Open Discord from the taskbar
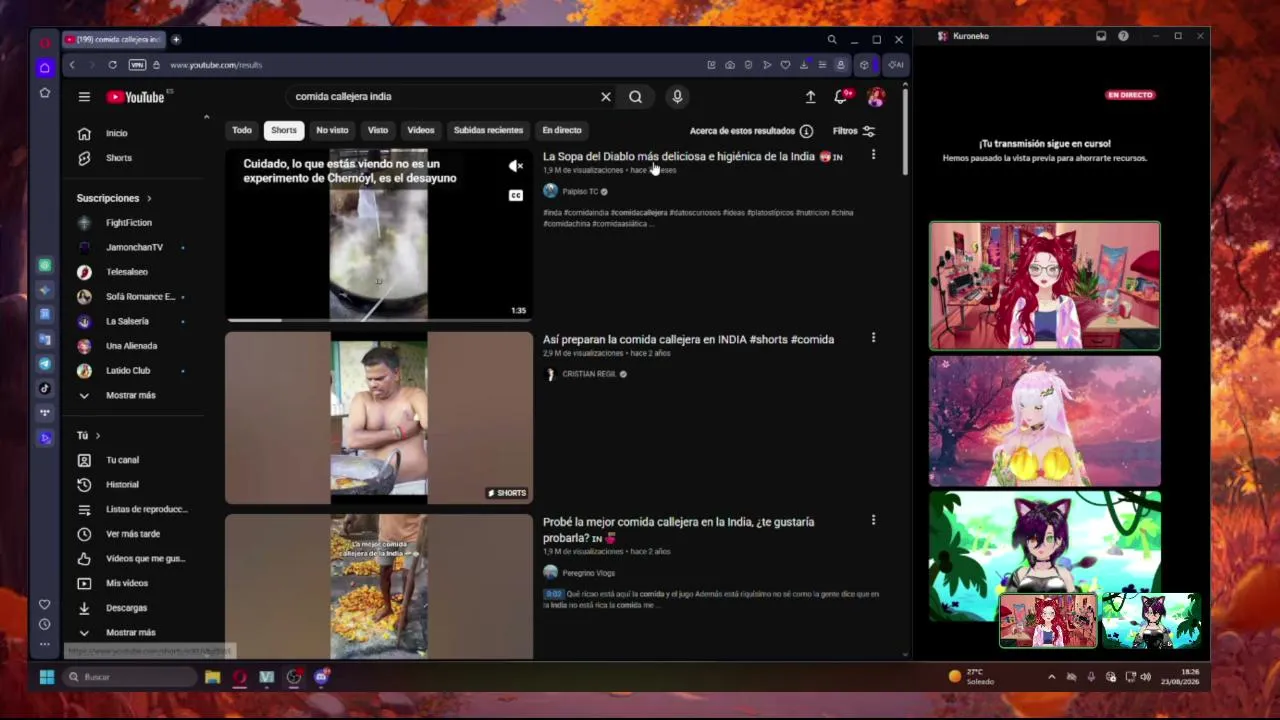 click(x=321, y=677)
